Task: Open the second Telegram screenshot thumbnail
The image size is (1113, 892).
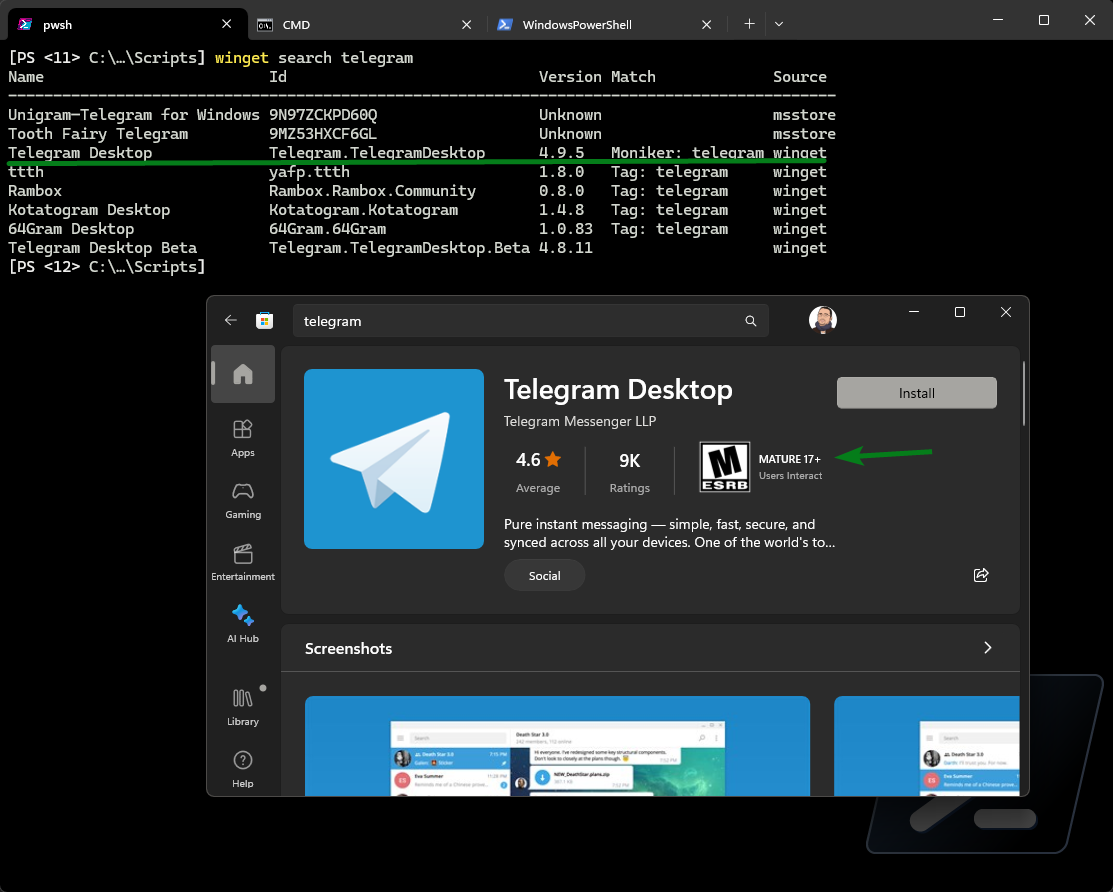Action: [x=926, y=746]
